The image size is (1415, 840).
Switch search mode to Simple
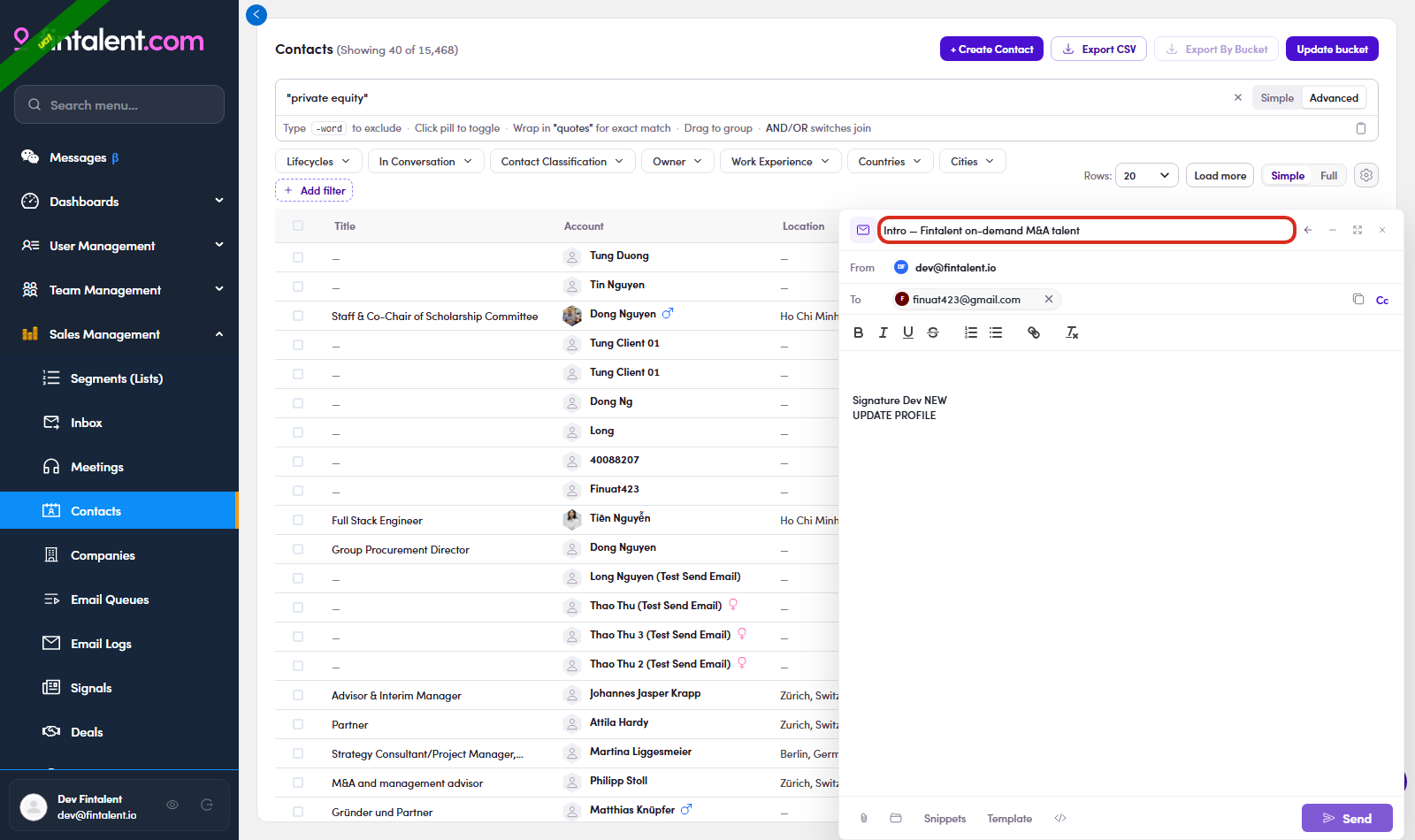pos(1277,98)
